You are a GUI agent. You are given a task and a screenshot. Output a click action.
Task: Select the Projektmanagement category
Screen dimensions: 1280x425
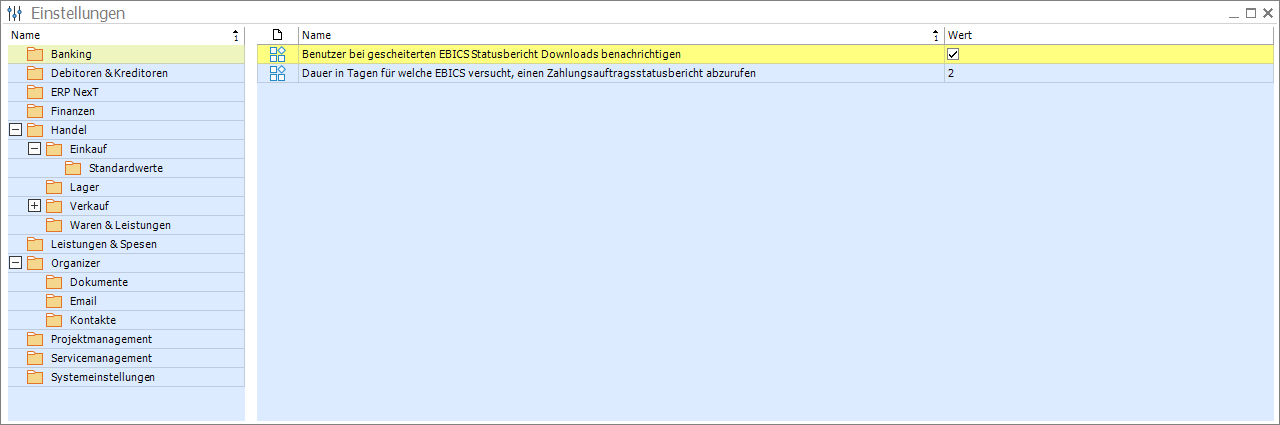click(101, 339)
